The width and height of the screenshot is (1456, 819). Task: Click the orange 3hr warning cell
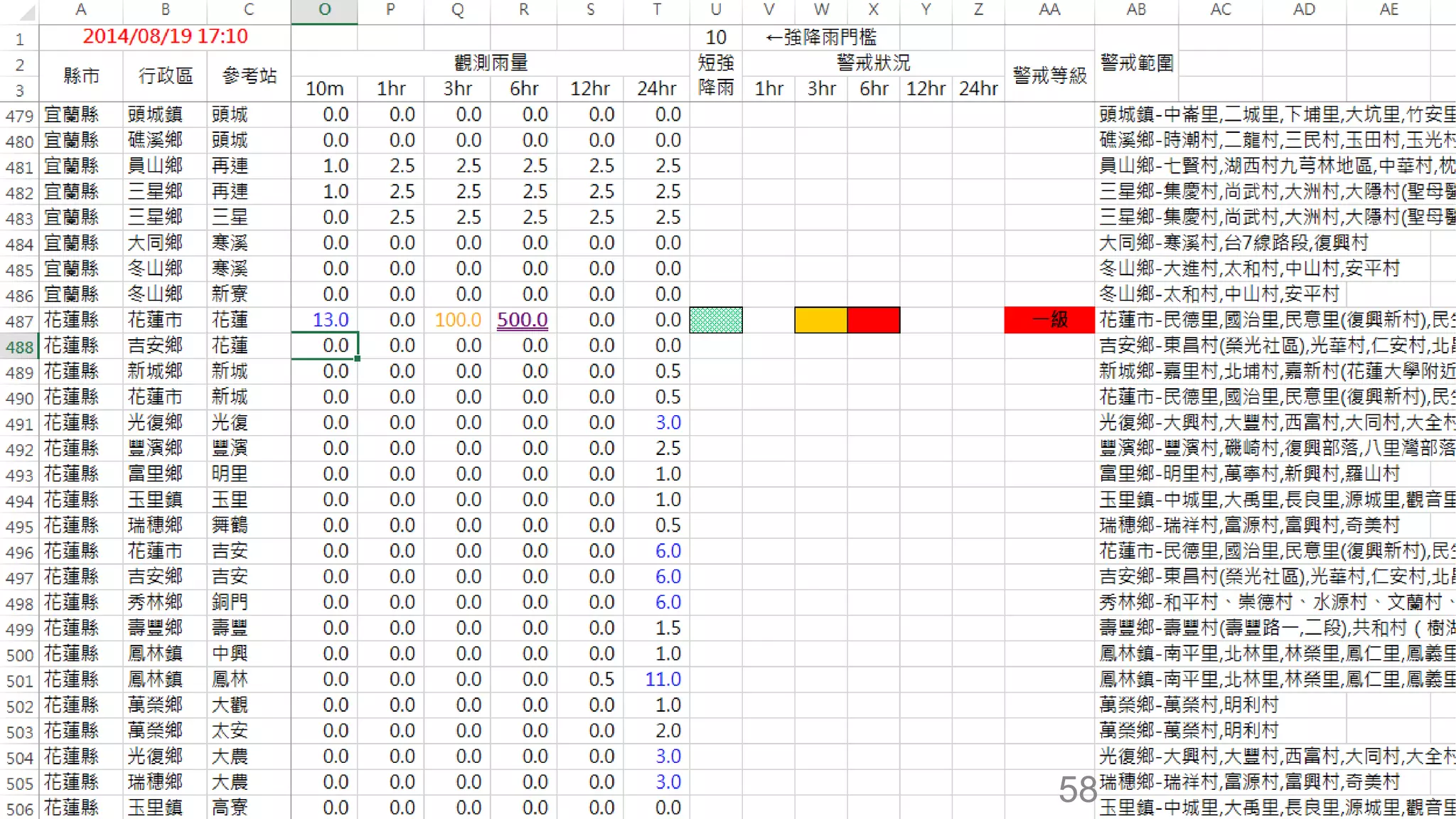(820, 320)
